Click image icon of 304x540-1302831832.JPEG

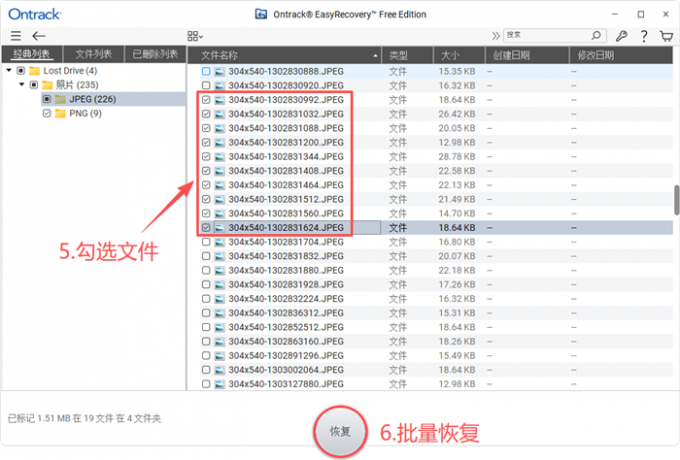click(x=220, y=256)
